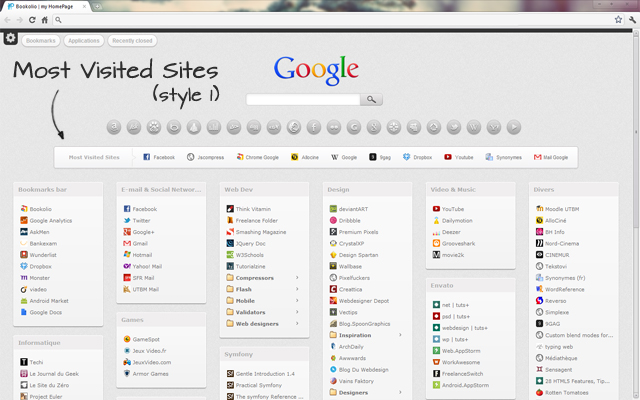Expand the Inspiration folder in Design
This screenshot has width=640, height=400.
tap(366, 335)
